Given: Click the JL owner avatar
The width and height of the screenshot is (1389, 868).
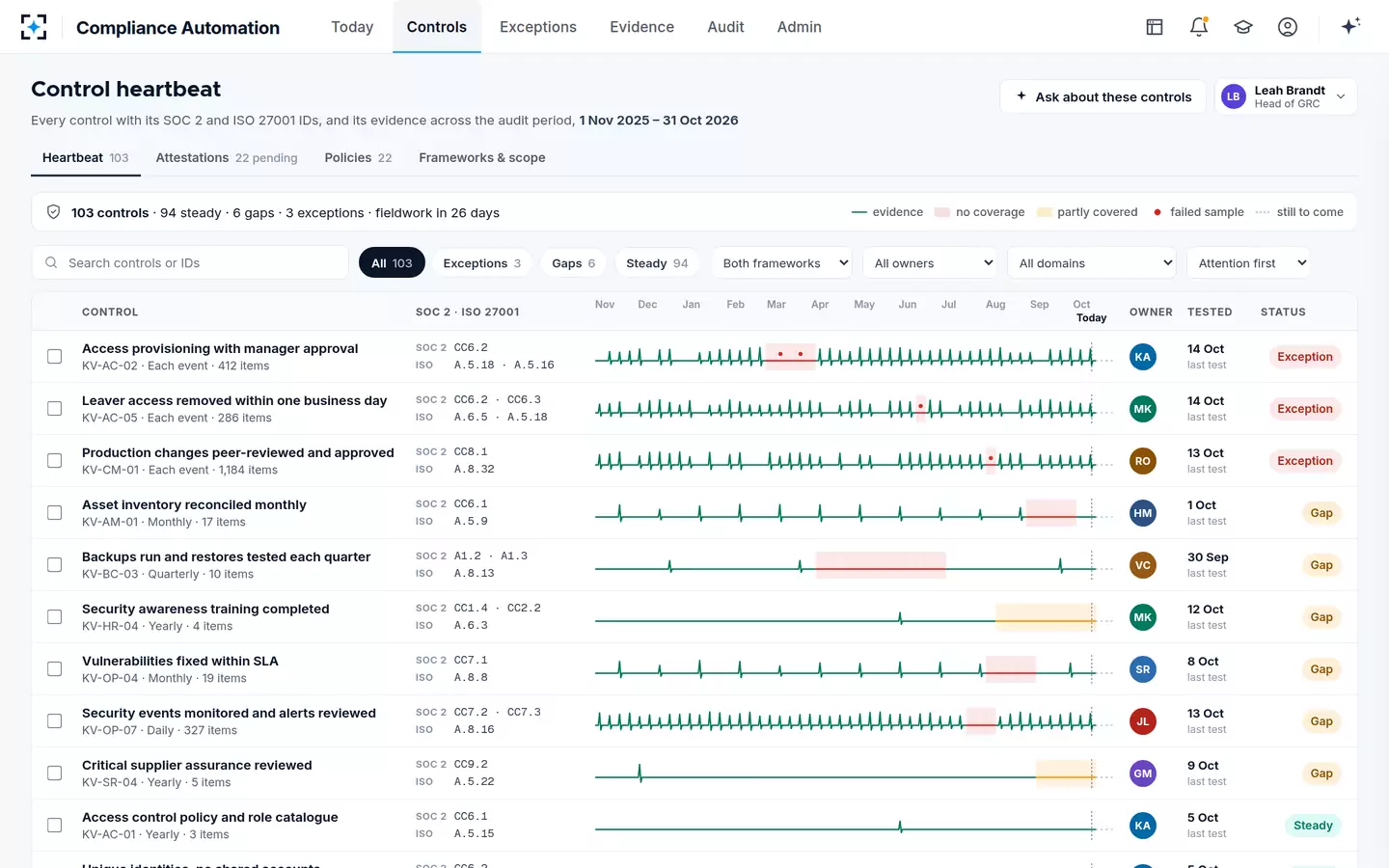Looking at the screenshot, I should click(1143, 721).
